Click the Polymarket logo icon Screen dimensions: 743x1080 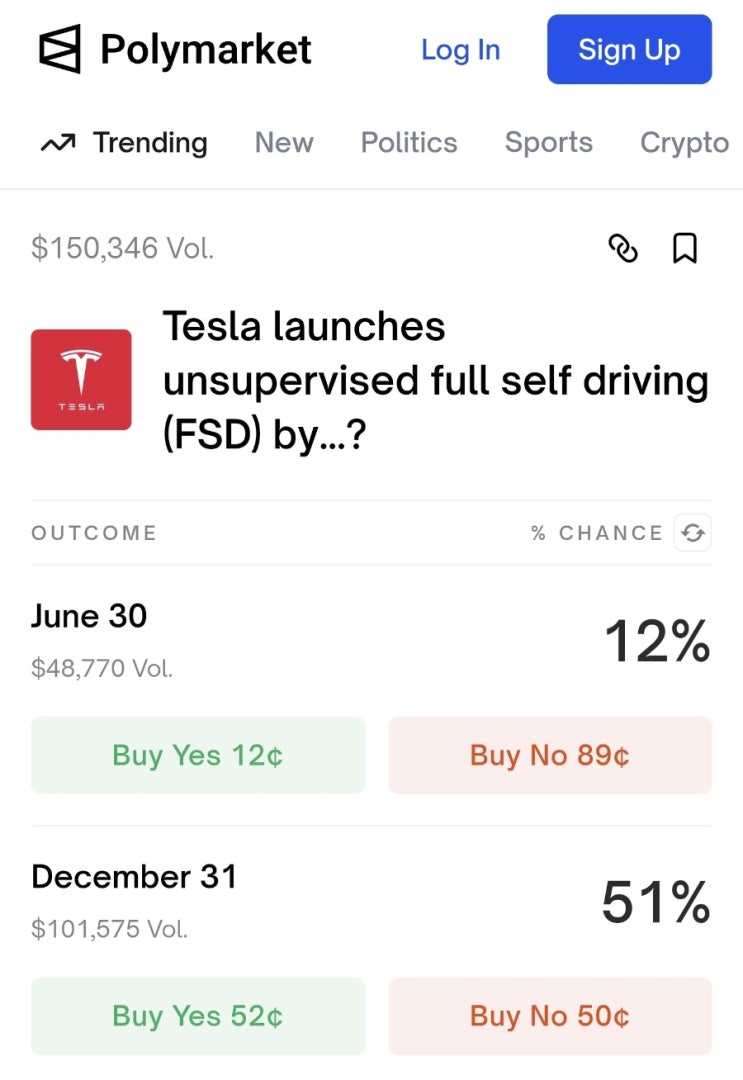59,49
